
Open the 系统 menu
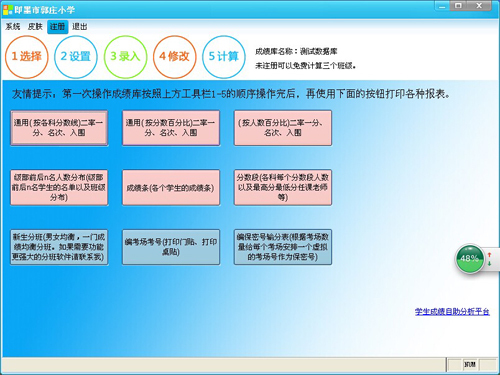pyautogui.click(x=13, y=27)
